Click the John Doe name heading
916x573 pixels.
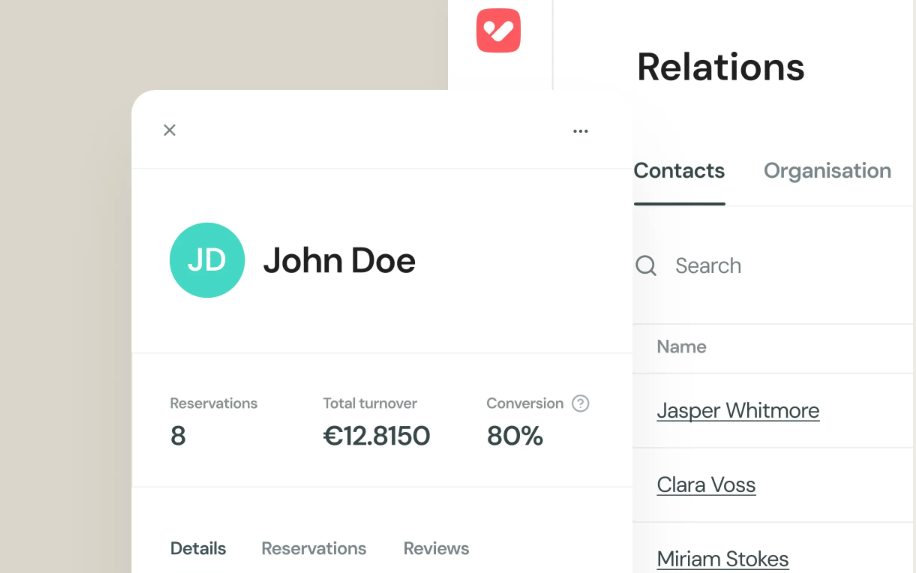pyautogui.click(x=339, y=261)
